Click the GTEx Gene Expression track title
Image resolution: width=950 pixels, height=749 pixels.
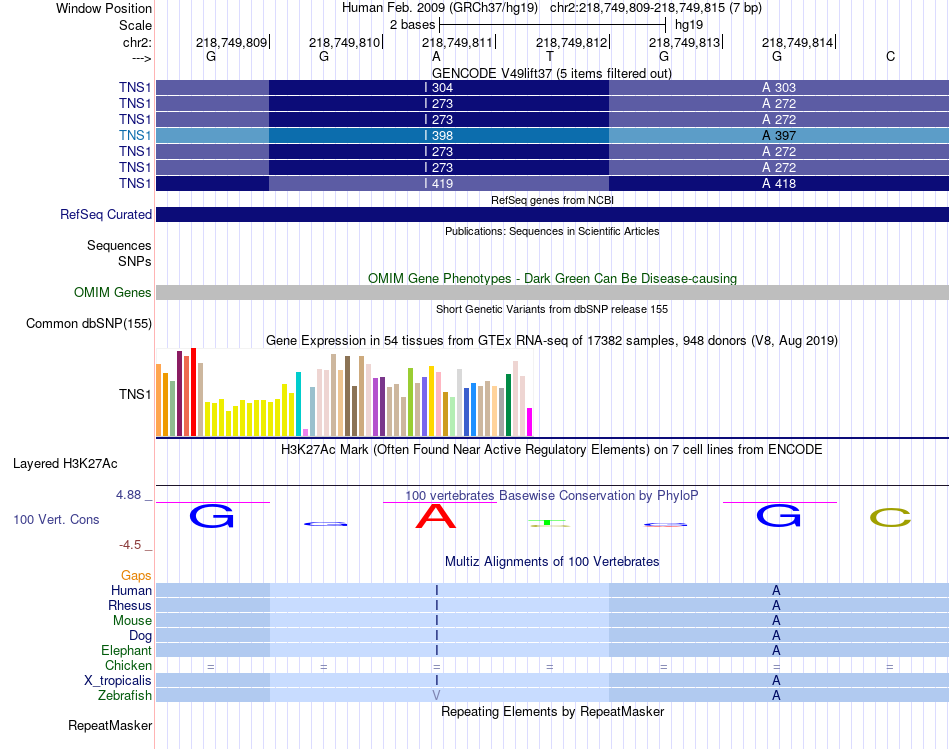click(x=552, y=341)
